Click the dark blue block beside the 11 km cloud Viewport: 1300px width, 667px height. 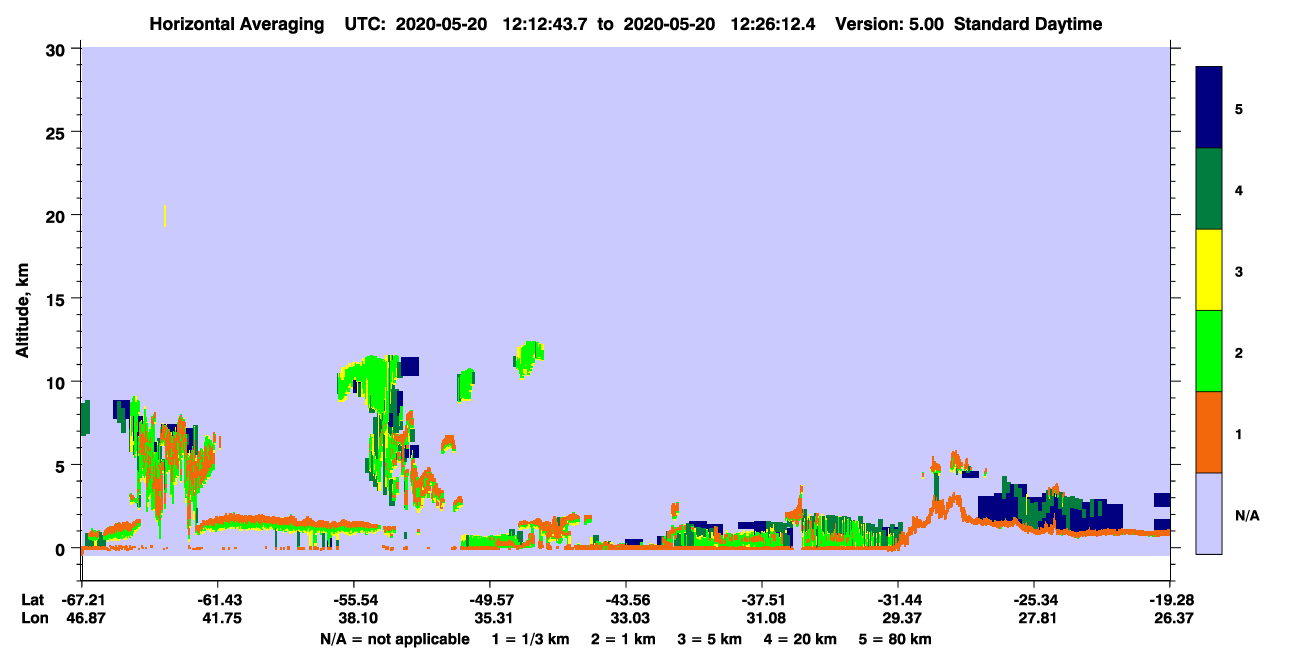tap(410, 366)
